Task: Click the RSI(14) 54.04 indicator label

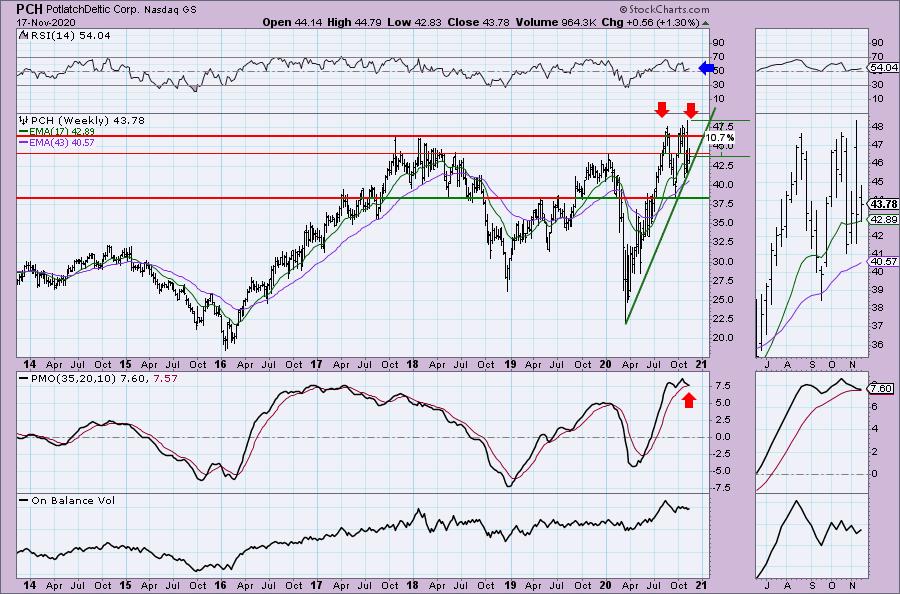Action: coord(71,36)
